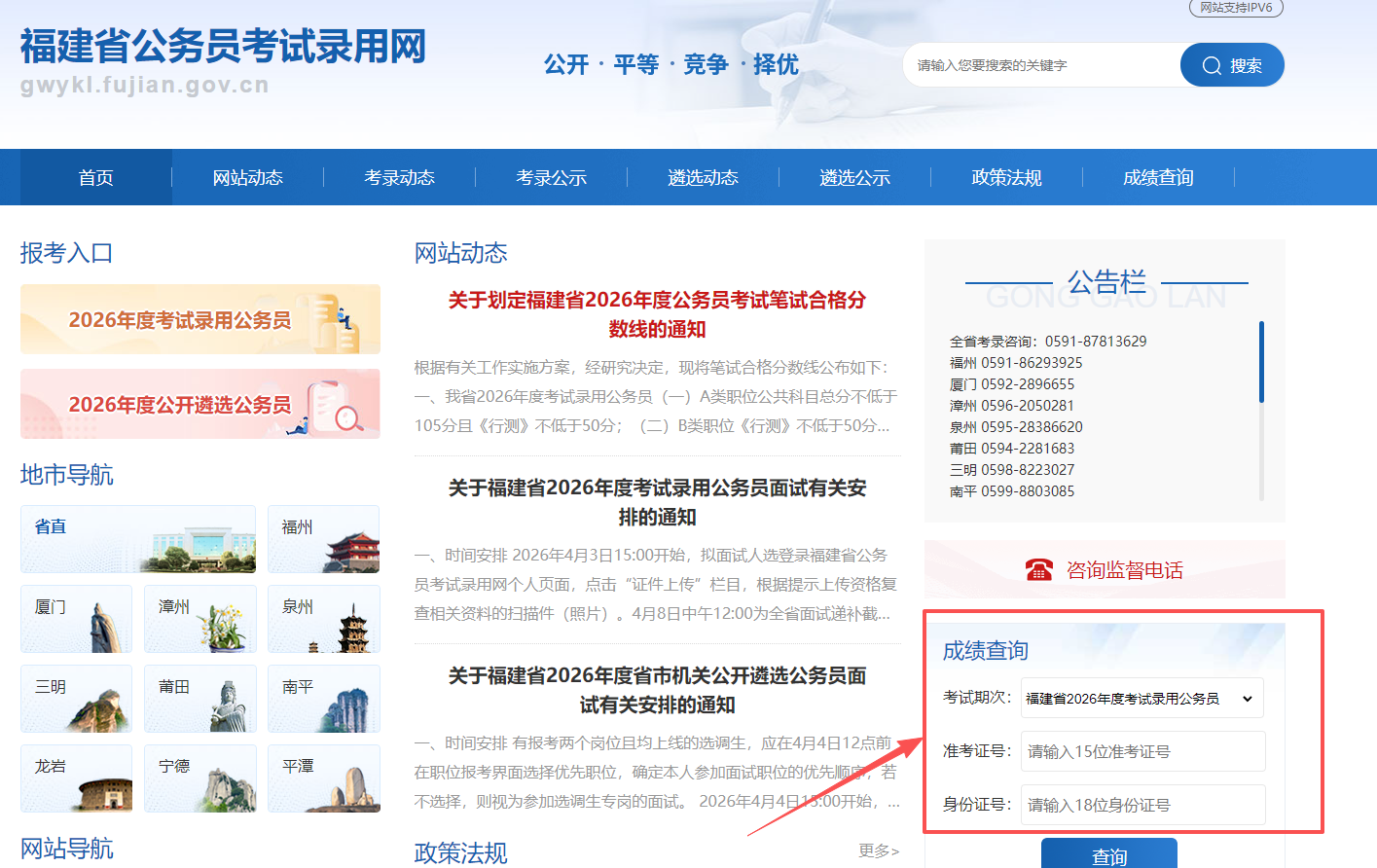Open the 考录公示 menu item

pyautogui.click(x=551, y=177)
